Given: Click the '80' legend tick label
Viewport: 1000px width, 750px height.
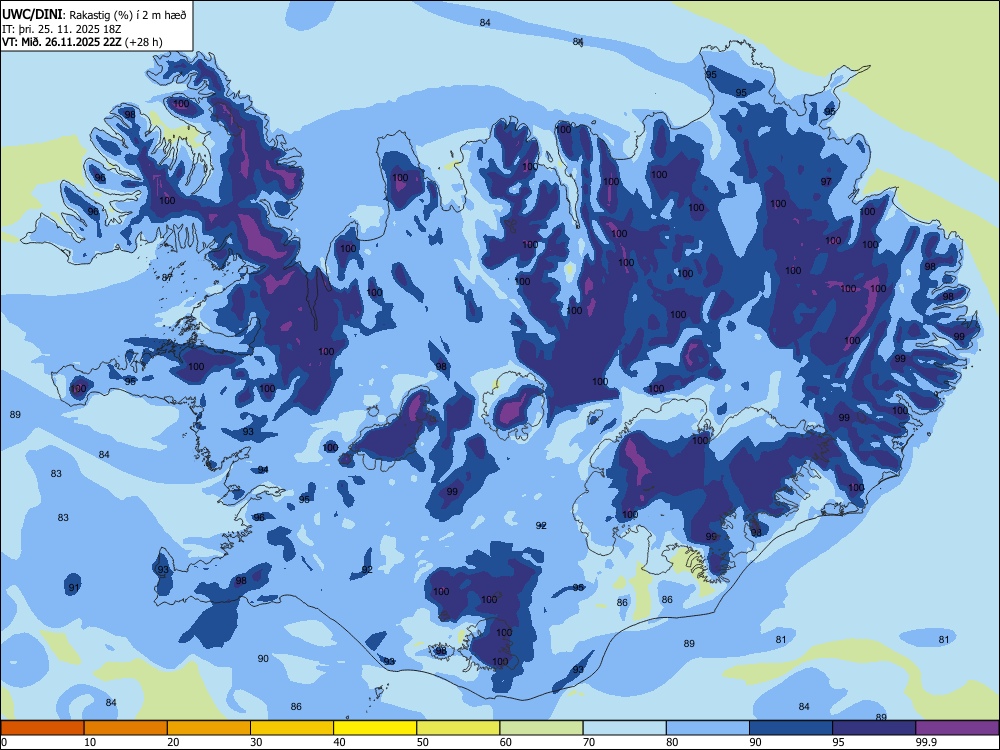Looking at the screenshot, I should coord(672,742).
